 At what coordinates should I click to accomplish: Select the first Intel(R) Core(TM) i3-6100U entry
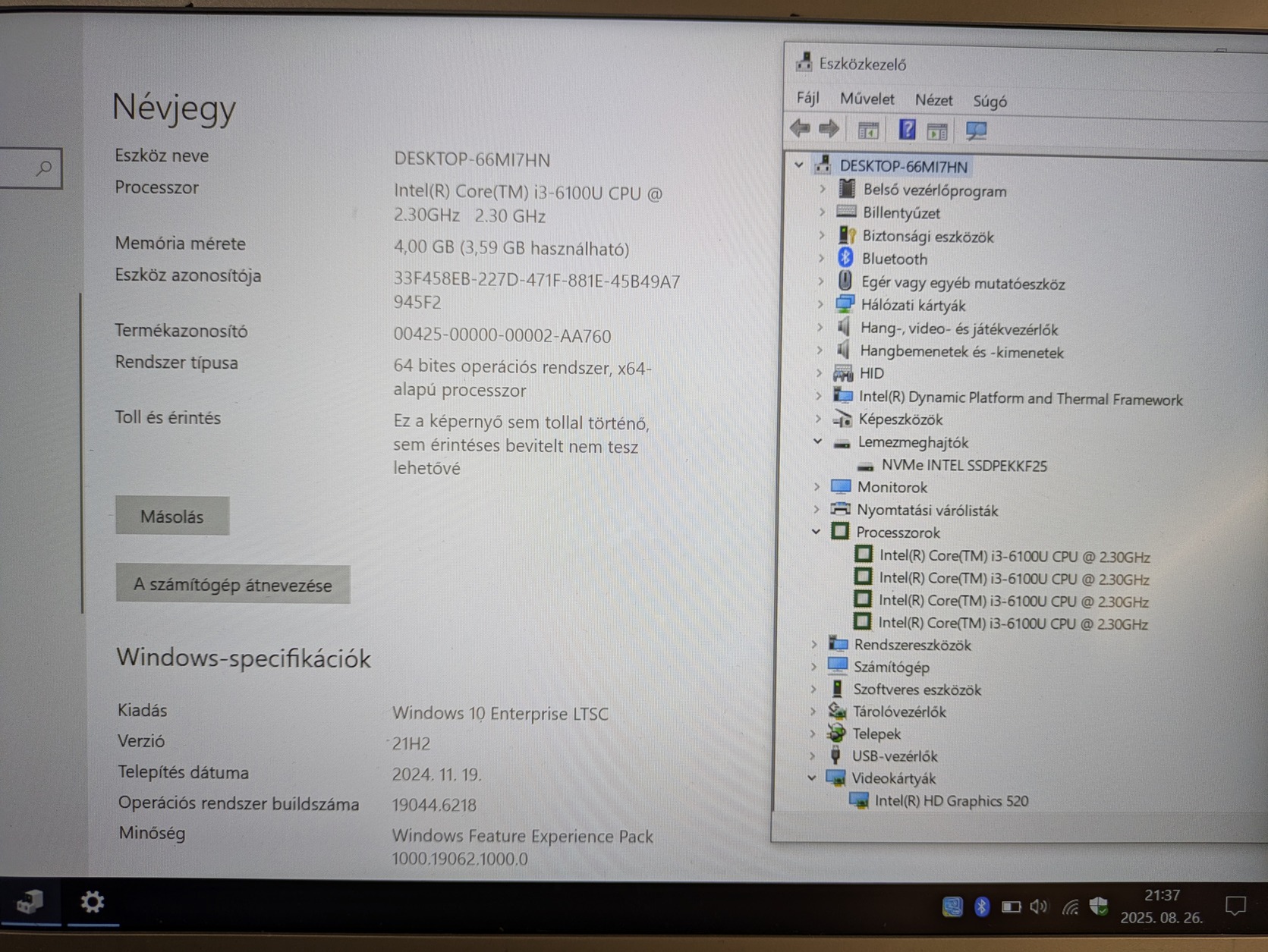tap(1015, 556)
